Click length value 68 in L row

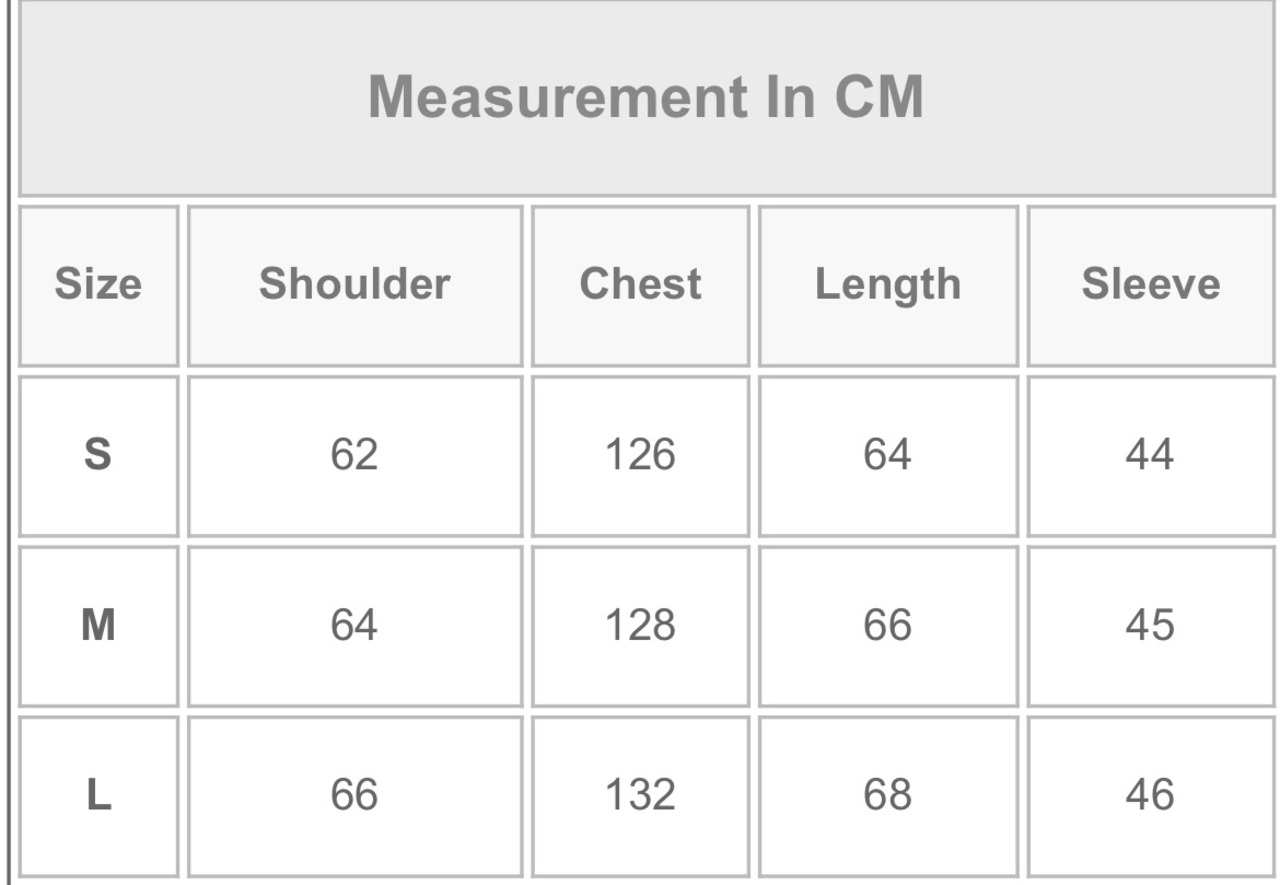pyautogui.click(x=887, y=796)
